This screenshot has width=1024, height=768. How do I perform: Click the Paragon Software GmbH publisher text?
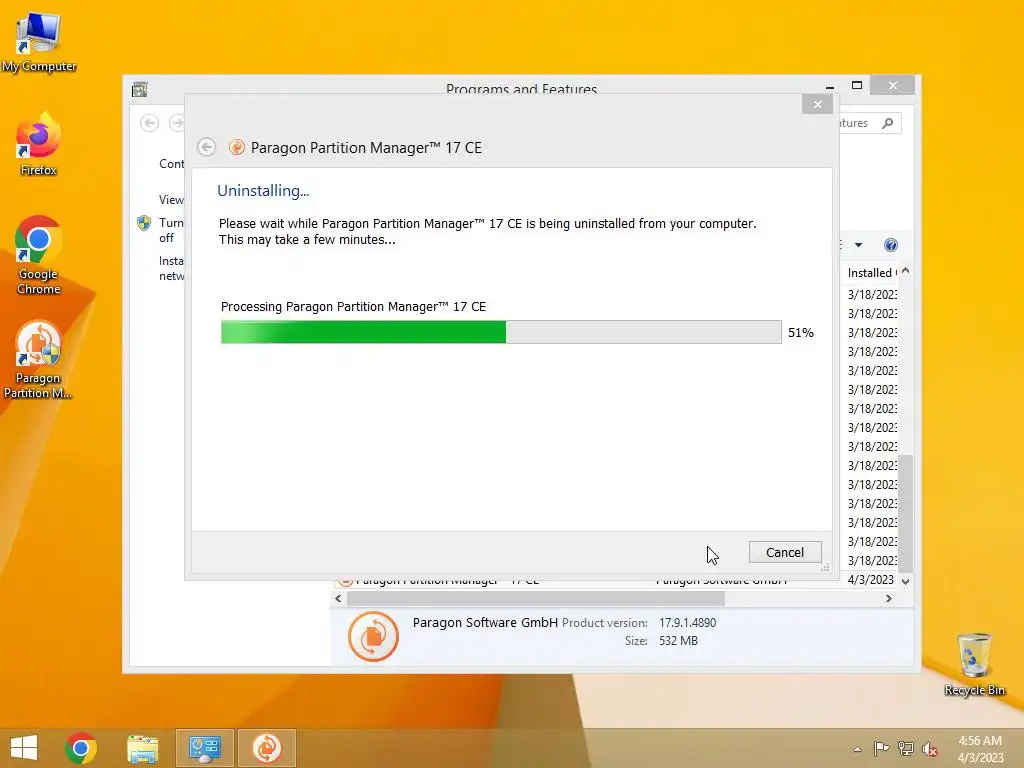click(x=485, y=622)
